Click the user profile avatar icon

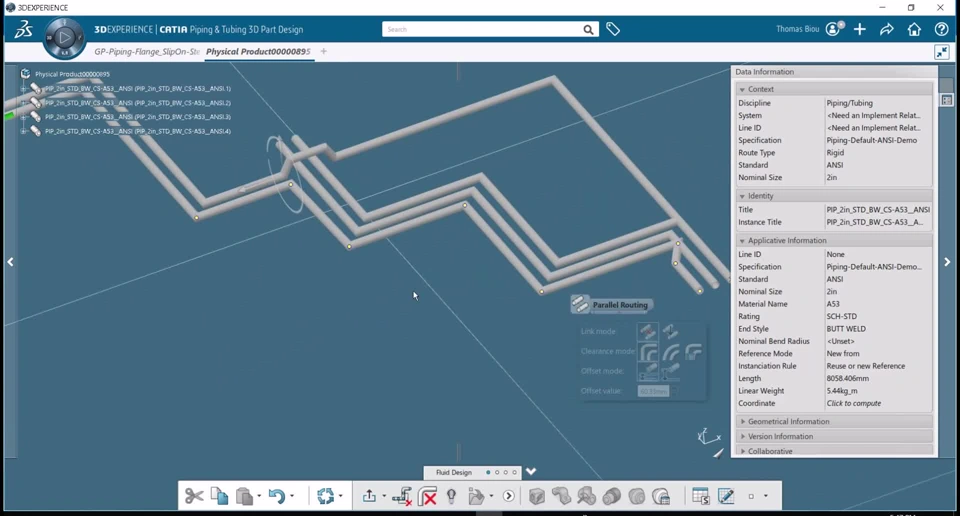(833, 29)
